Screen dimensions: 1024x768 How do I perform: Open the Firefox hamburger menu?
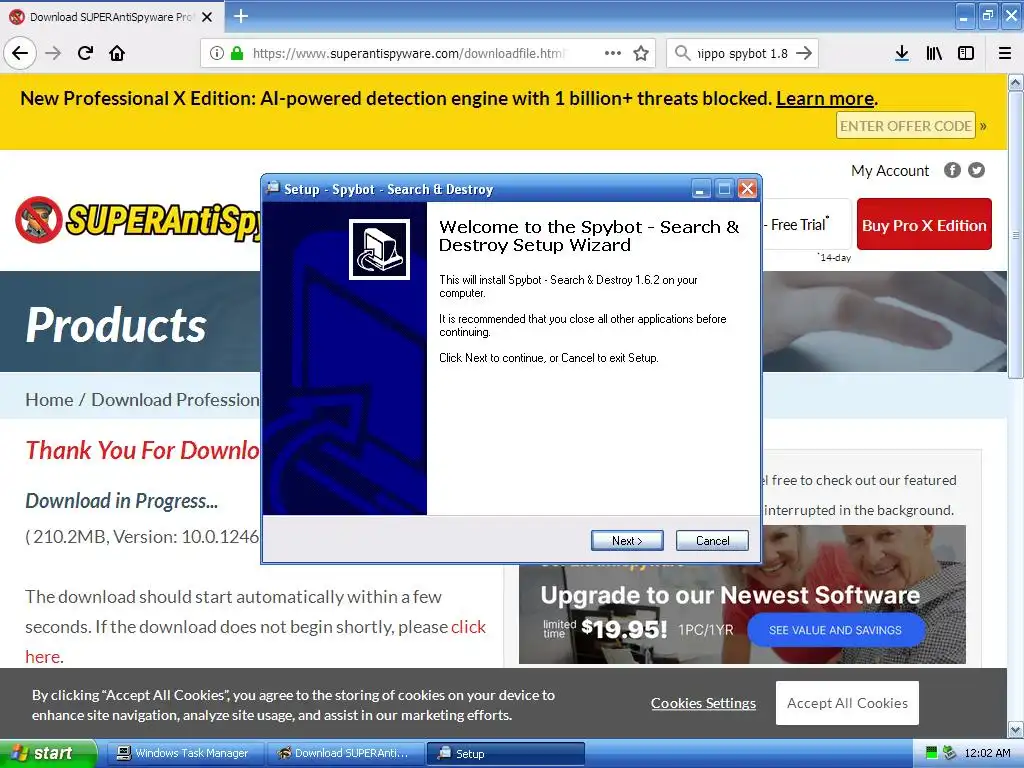point(1005,53)
